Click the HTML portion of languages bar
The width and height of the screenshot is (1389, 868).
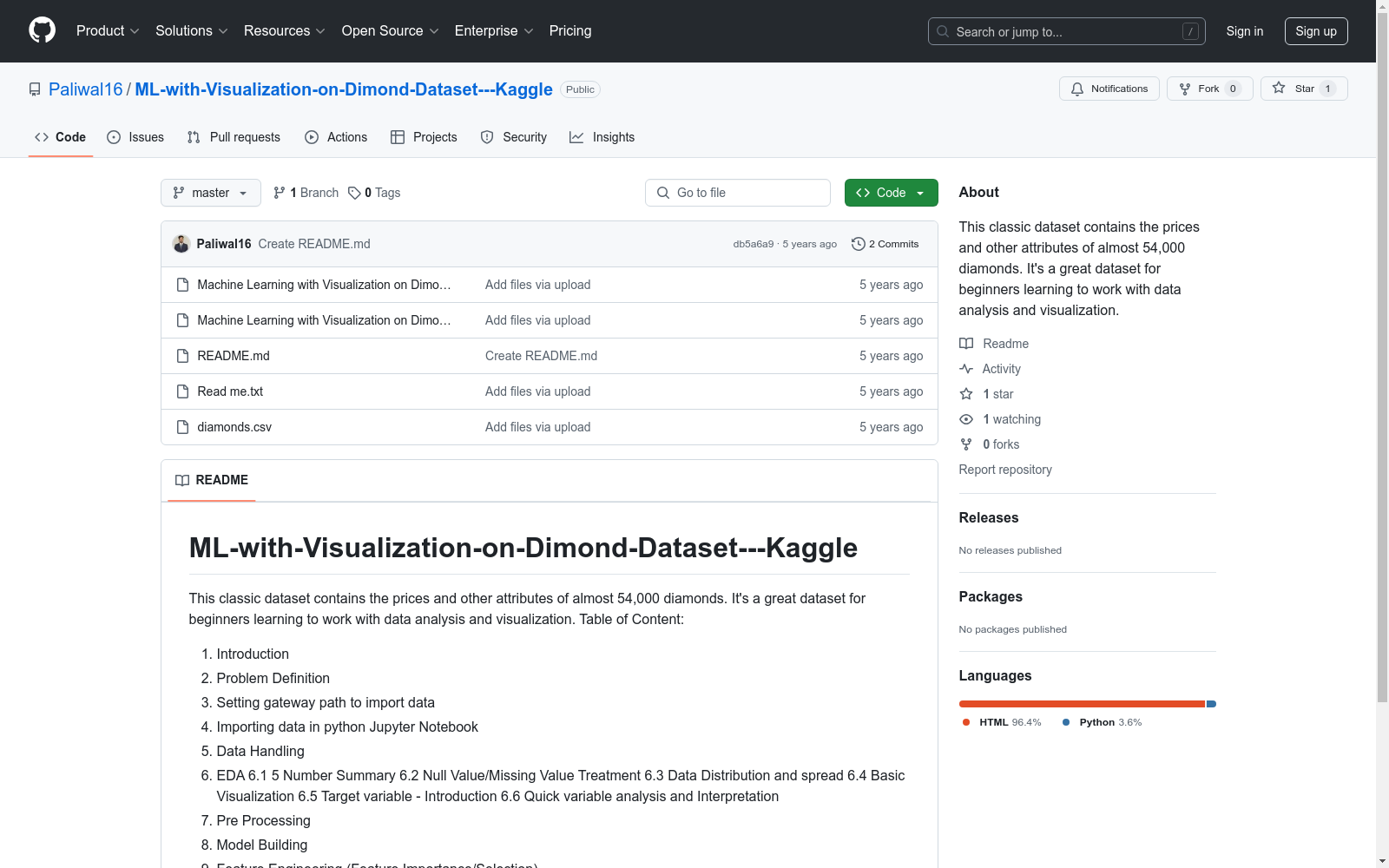click(x=1081, y=704)
